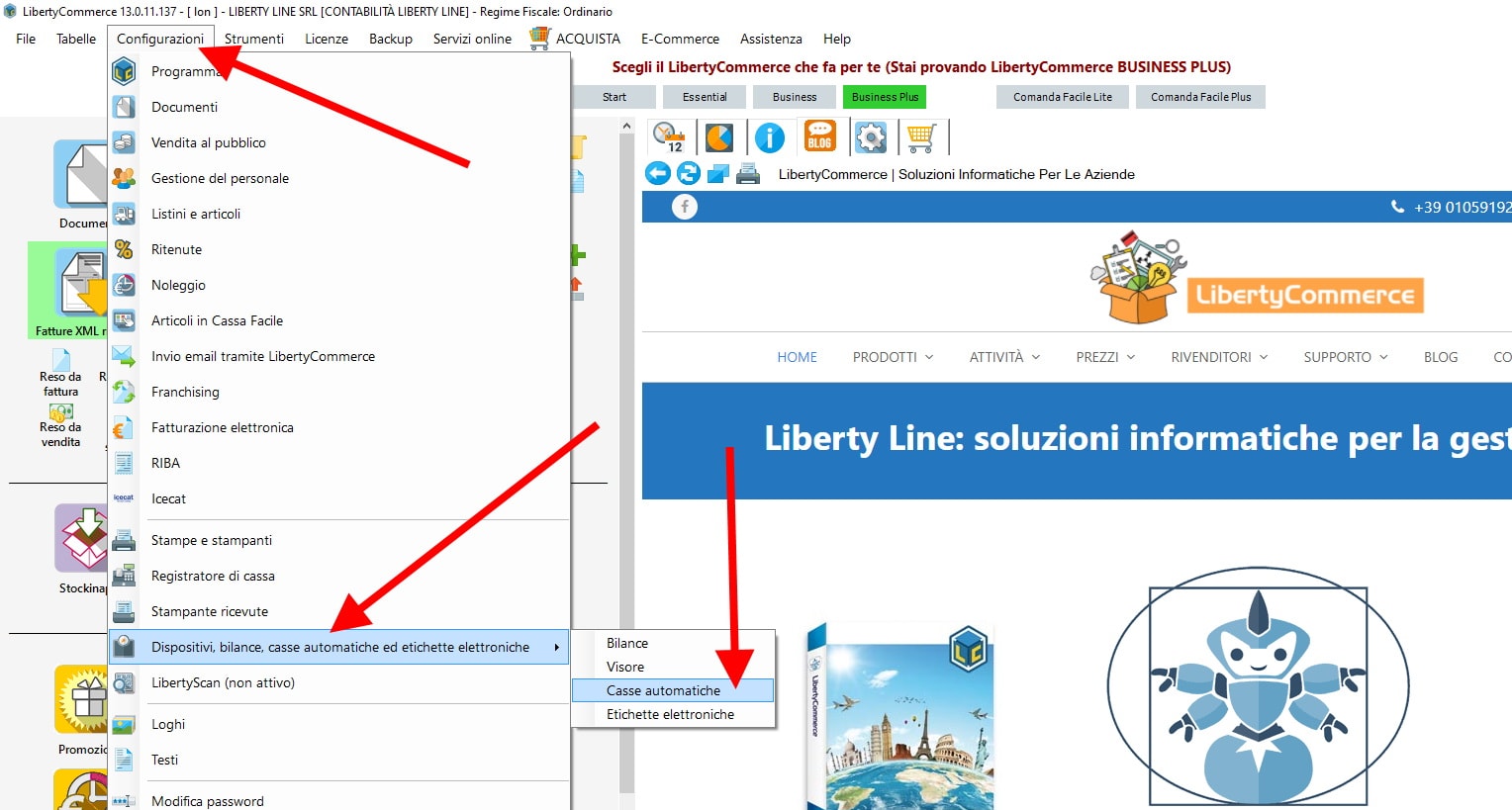The image size is (1512, 810).
Task: Choose Articoli in Cassa Facile entry
Action: tap(339, 320)
